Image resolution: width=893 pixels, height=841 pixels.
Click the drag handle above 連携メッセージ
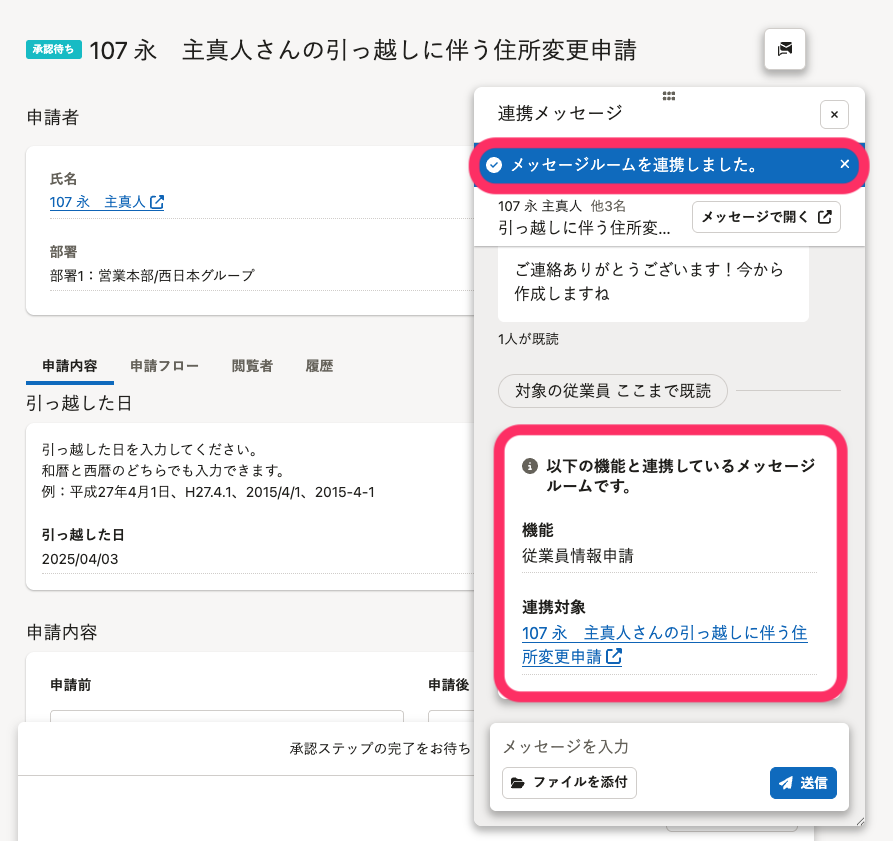pyautogui.click(x=669, y=96)
